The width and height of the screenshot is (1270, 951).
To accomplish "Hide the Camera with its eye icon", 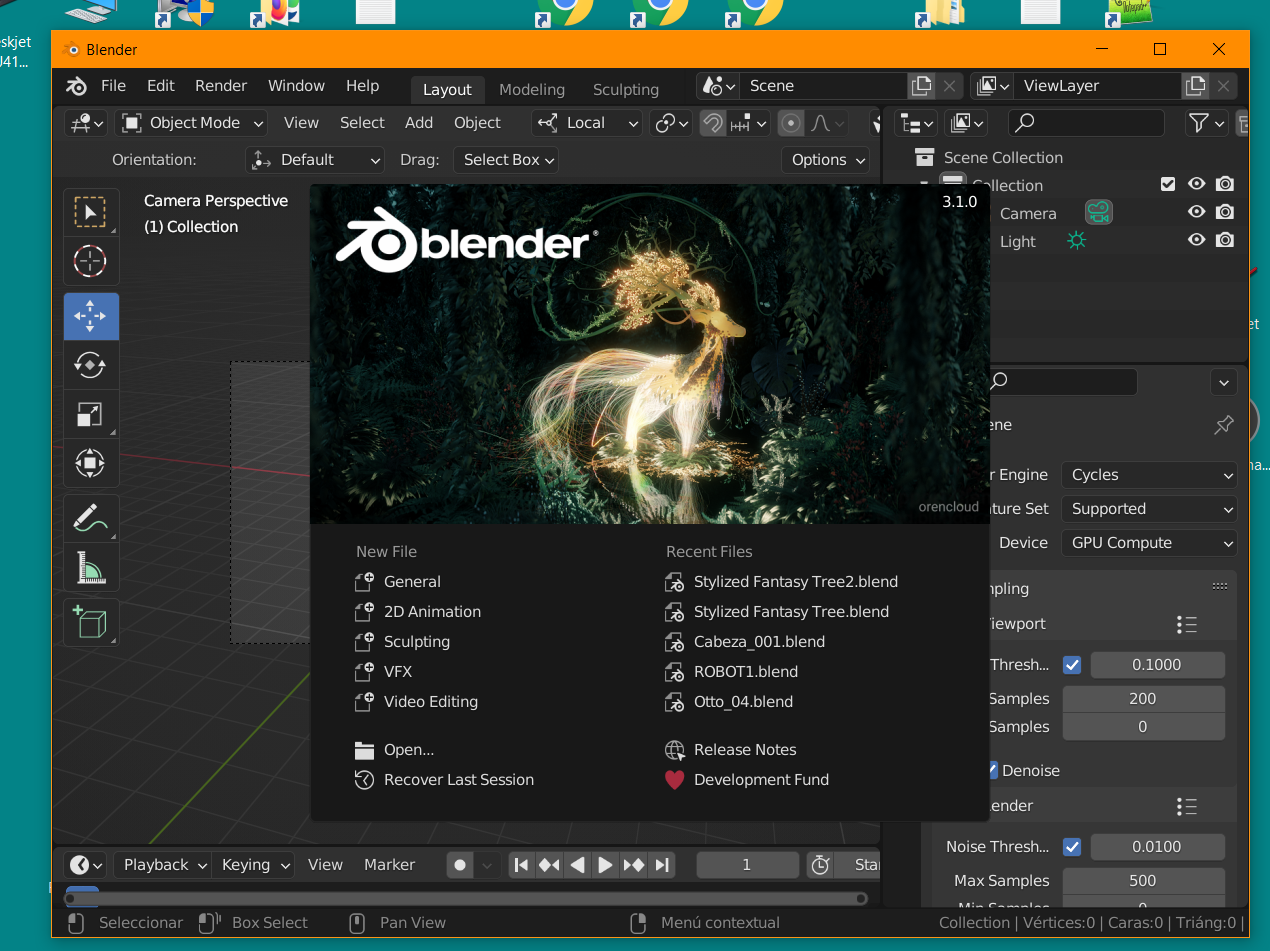I will [1196, 212].
